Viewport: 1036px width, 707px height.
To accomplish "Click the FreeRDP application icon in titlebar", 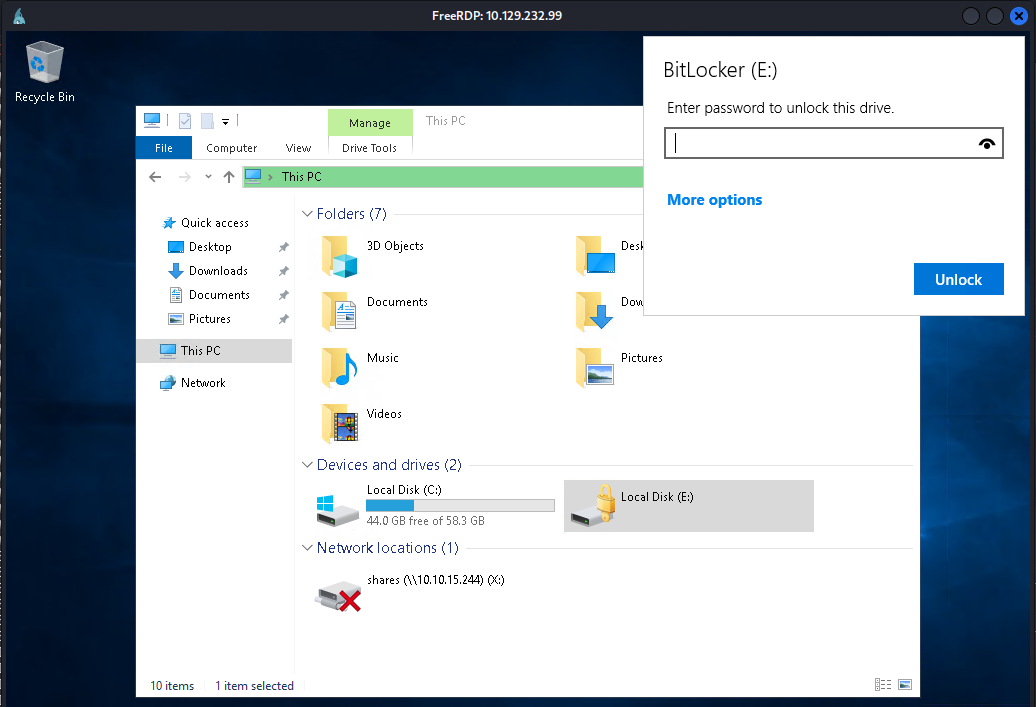I will point(19,15).
